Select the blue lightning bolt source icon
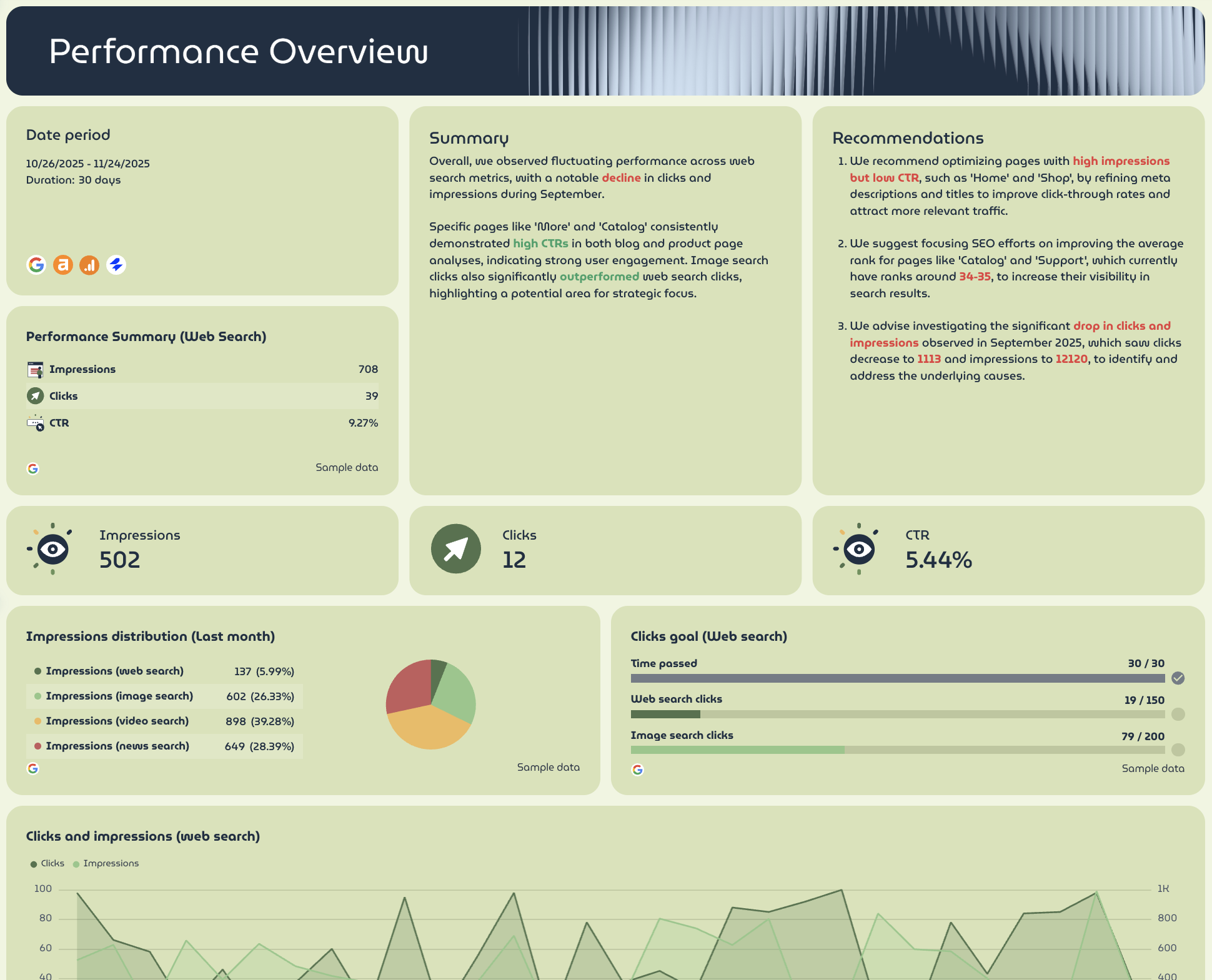 (x=117, y=264)
